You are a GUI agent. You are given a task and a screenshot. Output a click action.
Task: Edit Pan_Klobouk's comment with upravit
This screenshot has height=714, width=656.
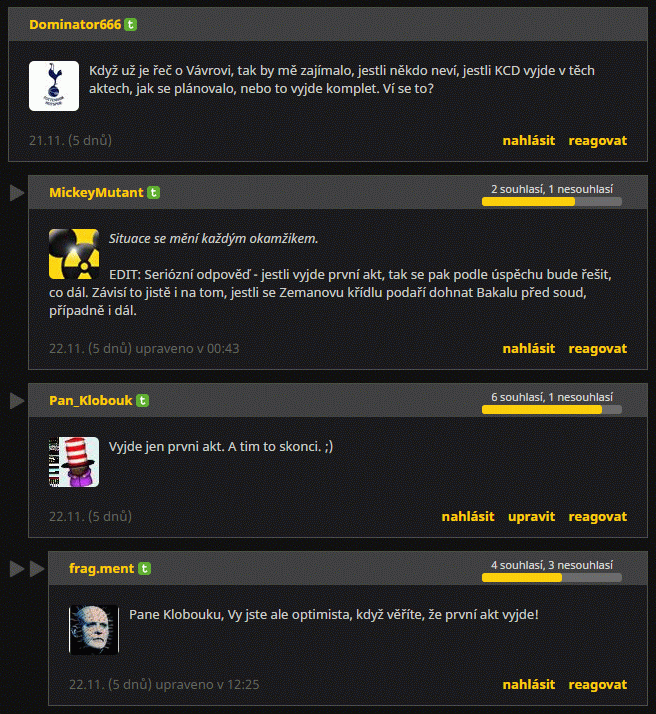[531, 517]
